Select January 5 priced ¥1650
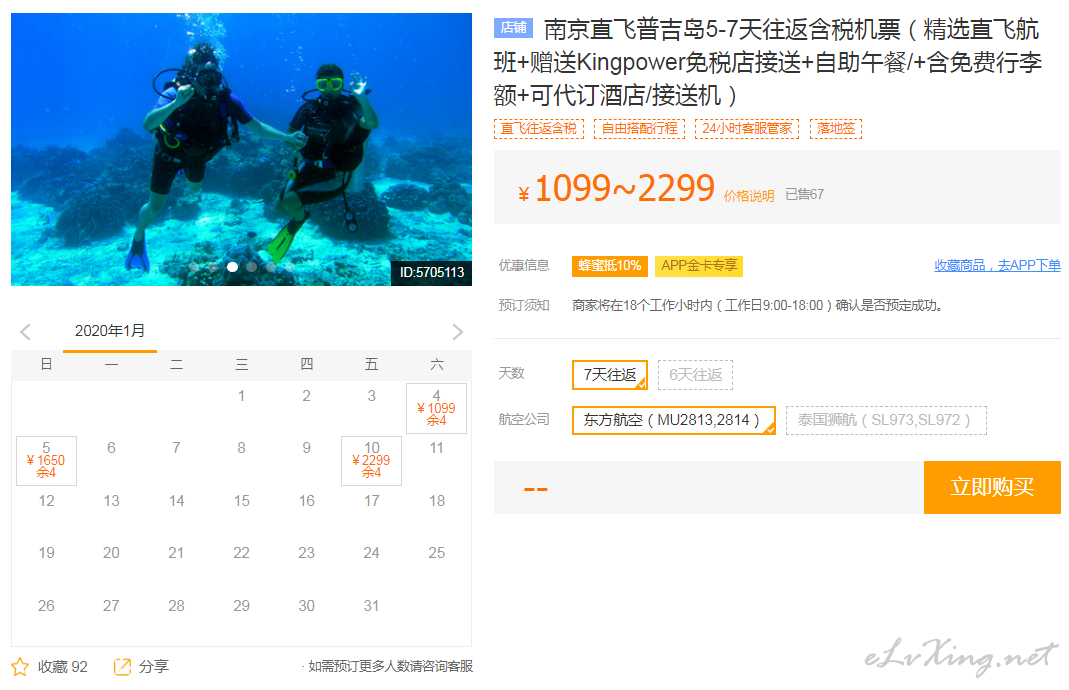Screen dimensions: 1069x690 (46, 460)
